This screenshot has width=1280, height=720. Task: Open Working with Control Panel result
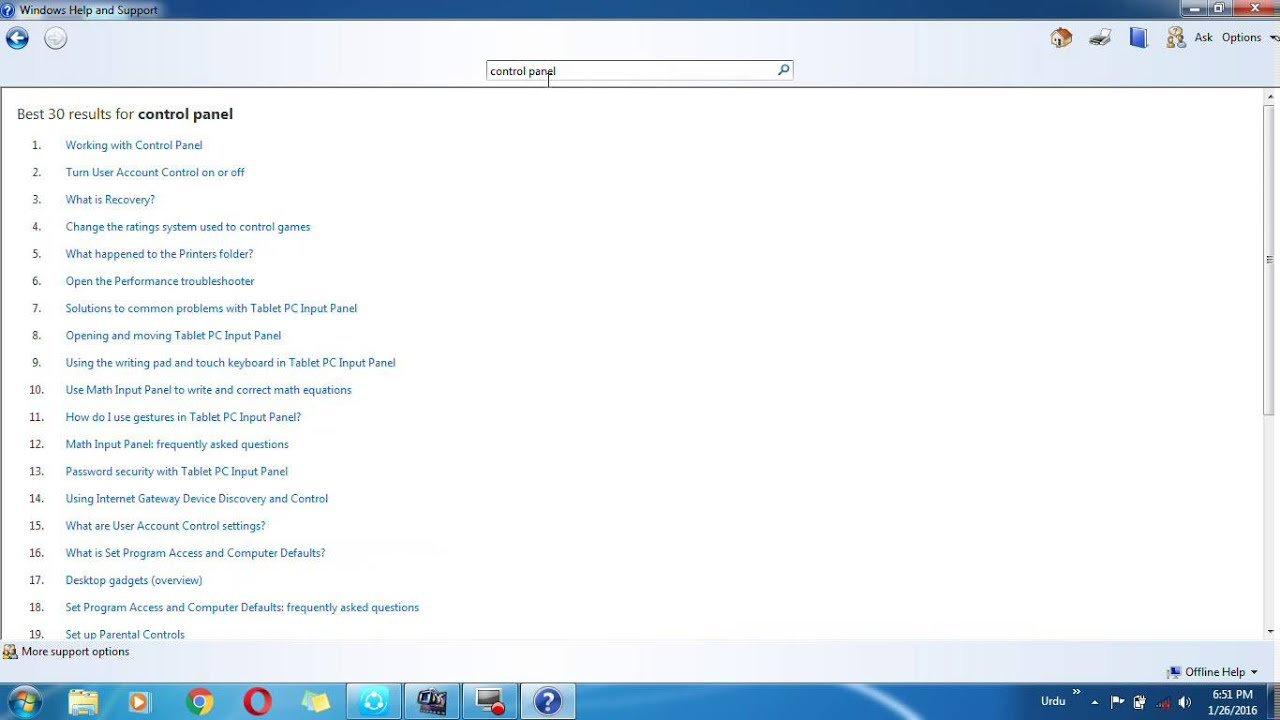[x=134, y=145]
